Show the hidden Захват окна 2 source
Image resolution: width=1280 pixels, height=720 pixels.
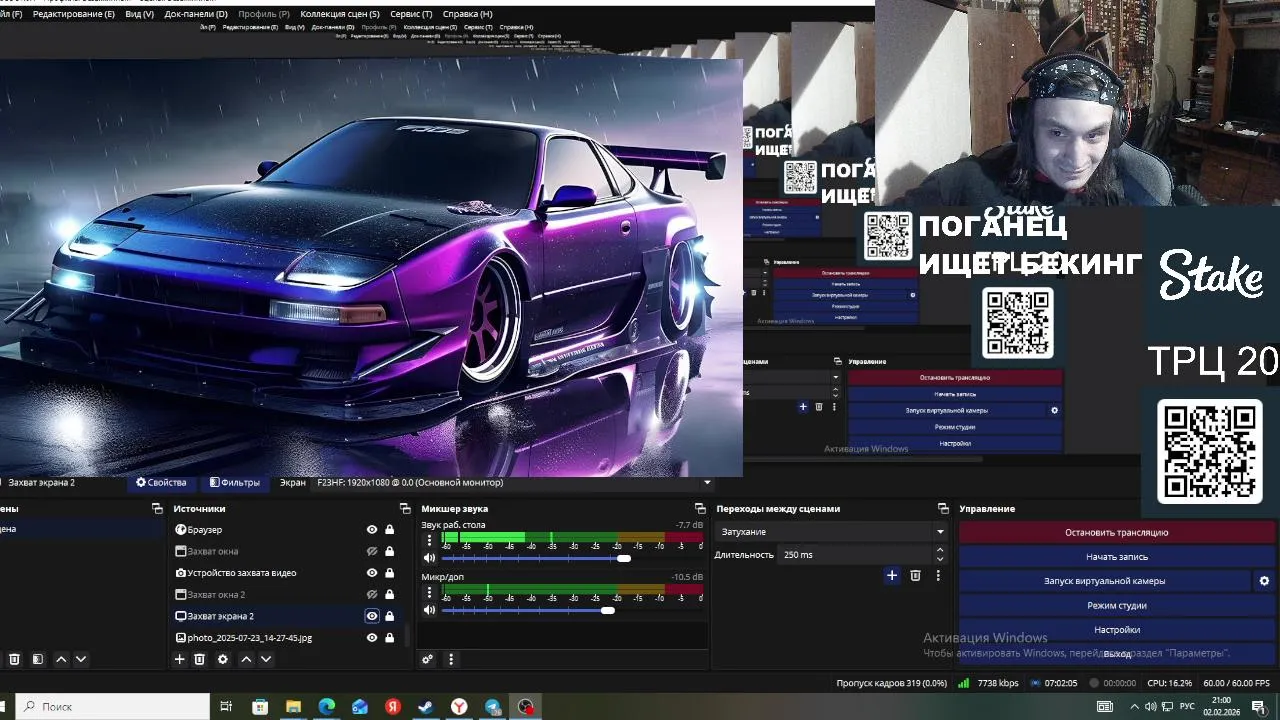click(x=372, y=595)
